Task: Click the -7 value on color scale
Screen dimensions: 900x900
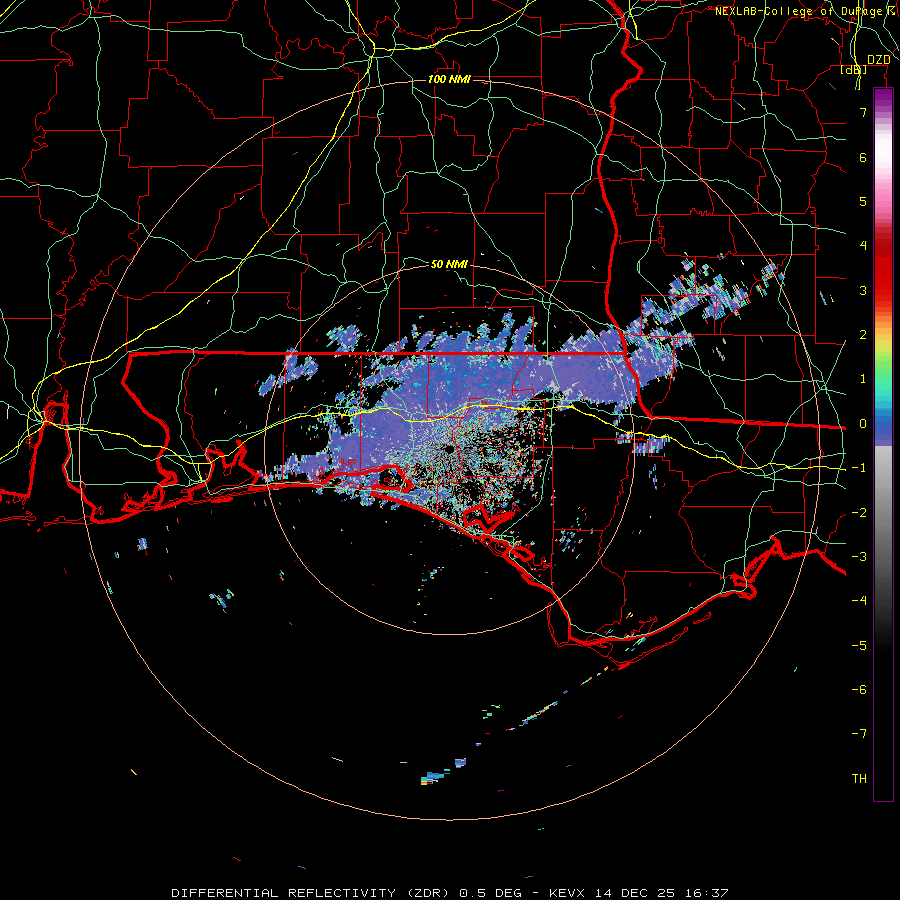Action: click(x=859, y=734)
